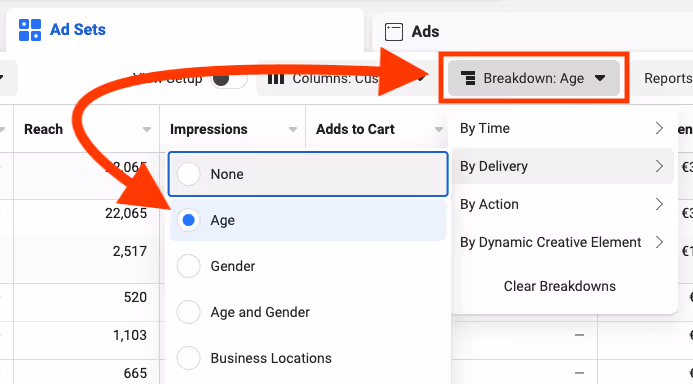Click the Impressions column header
Image resolution: width=693 pixels, height=384 pixels.
coord(209,129)
